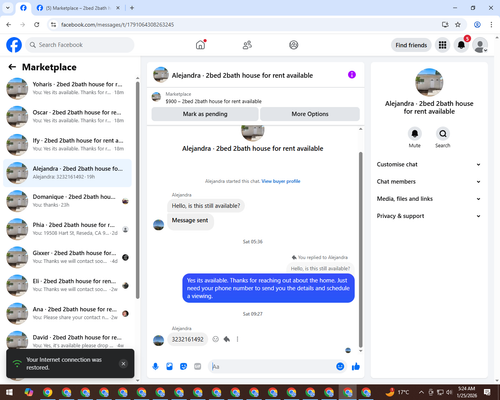Image resolution: width=500 pixels, height=400 pixels.
Task: Bookmark this page star icon
Action: (x=458, y=25)
